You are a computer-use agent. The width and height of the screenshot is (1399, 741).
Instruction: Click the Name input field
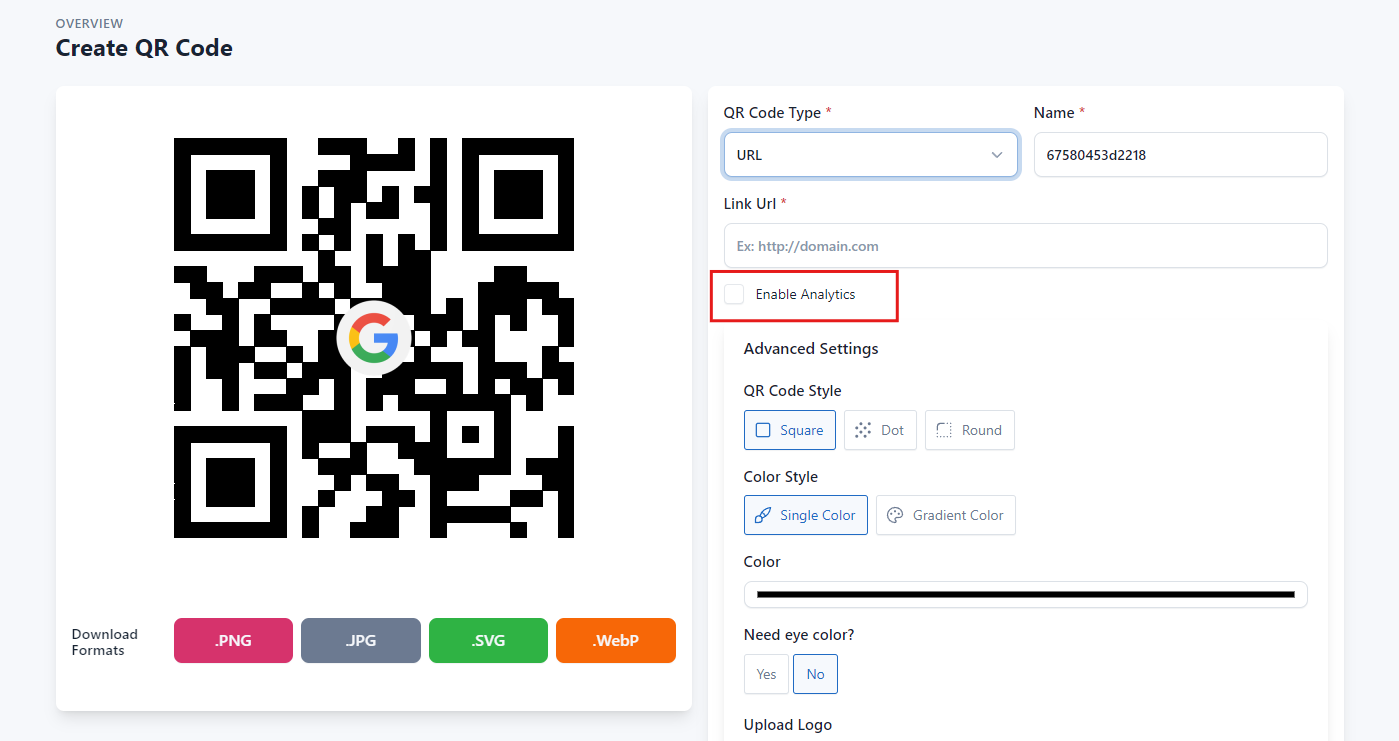point(1180,155)
